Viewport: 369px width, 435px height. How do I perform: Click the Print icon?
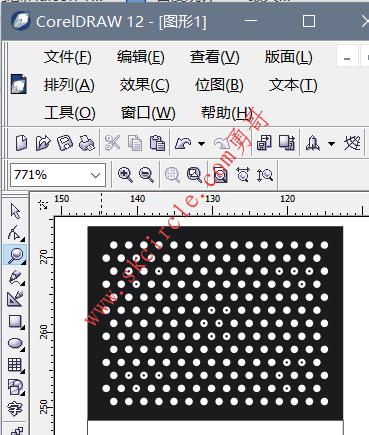87,143
